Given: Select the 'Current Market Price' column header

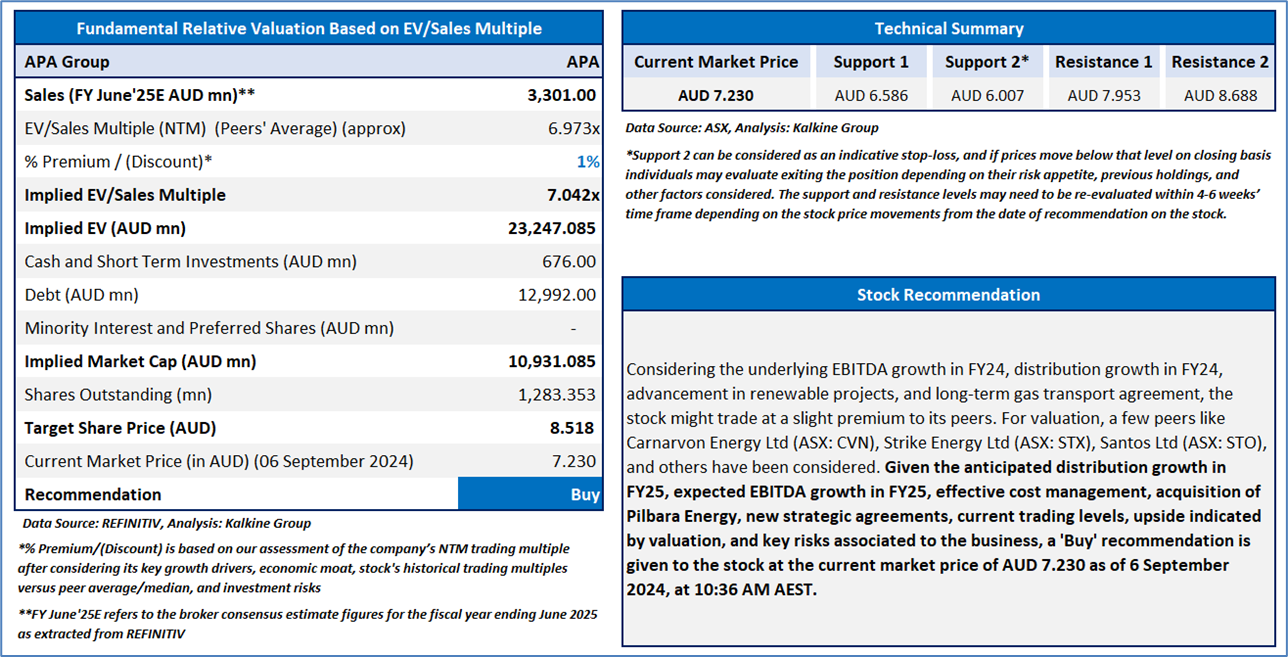Looking at the screenshot, I should [x=716, y=62].
